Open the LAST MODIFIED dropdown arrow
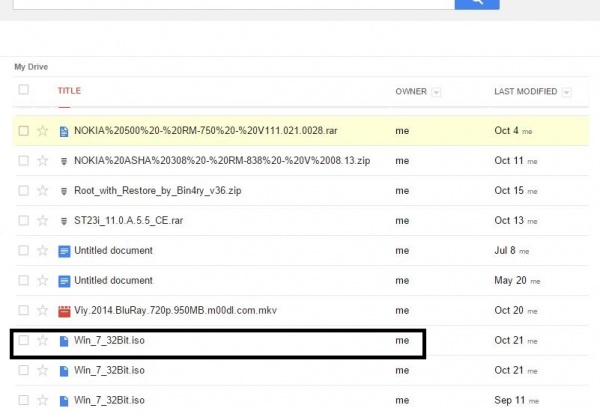 pos(567,92)
